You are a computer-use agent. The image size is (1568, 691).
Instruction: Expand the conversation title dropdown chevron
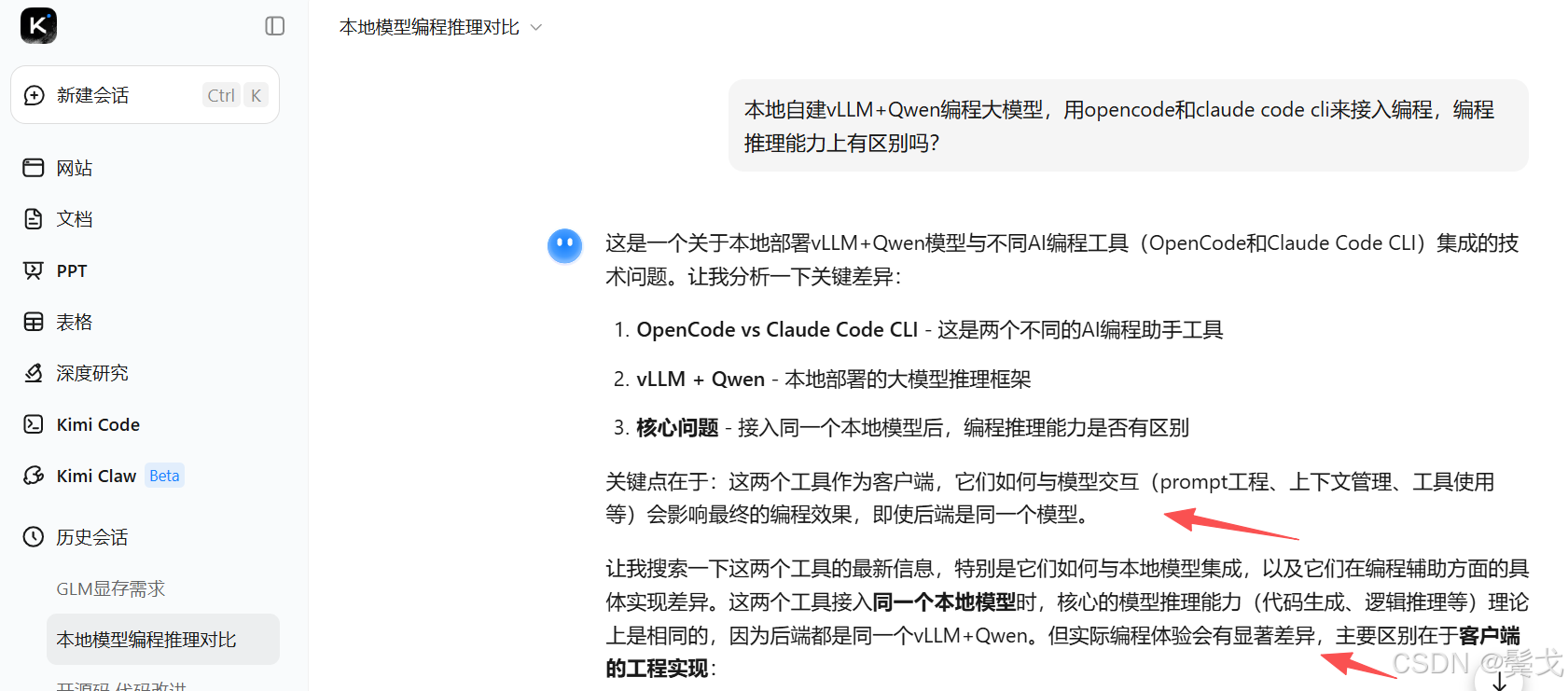pos(536,27)
